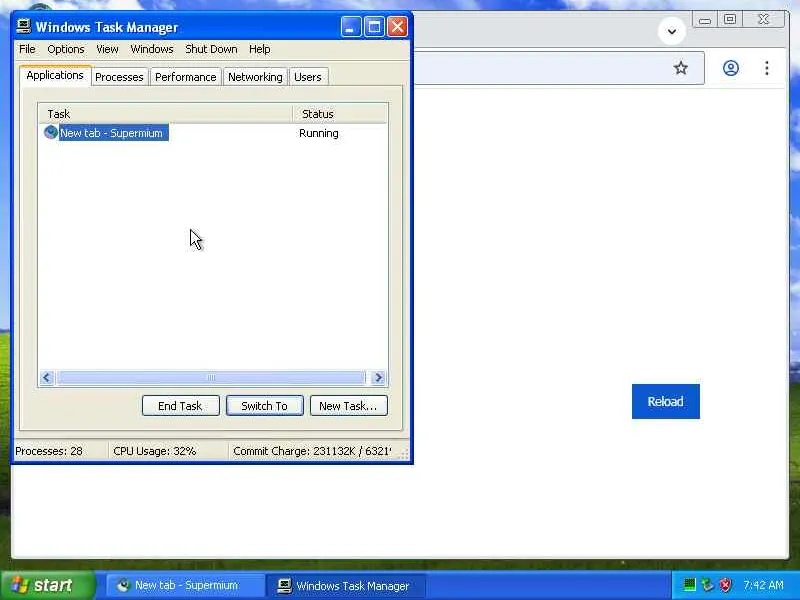
Task: Restore down the Supermium browser window
Action: [x=730, y=19]
